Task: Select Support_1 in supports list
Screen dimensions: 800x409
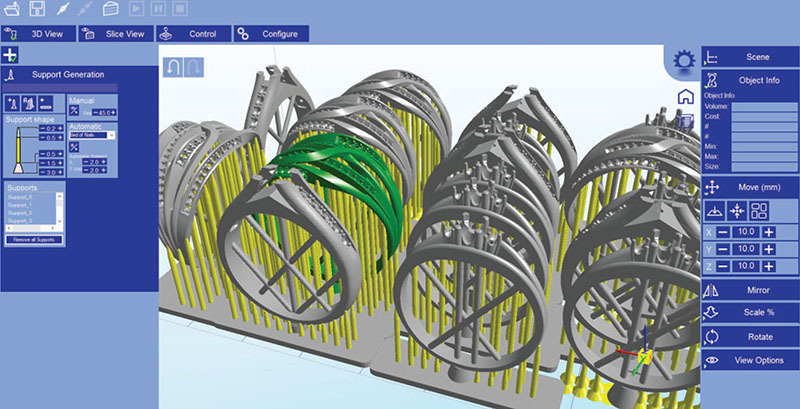Action: pos(18,204)
